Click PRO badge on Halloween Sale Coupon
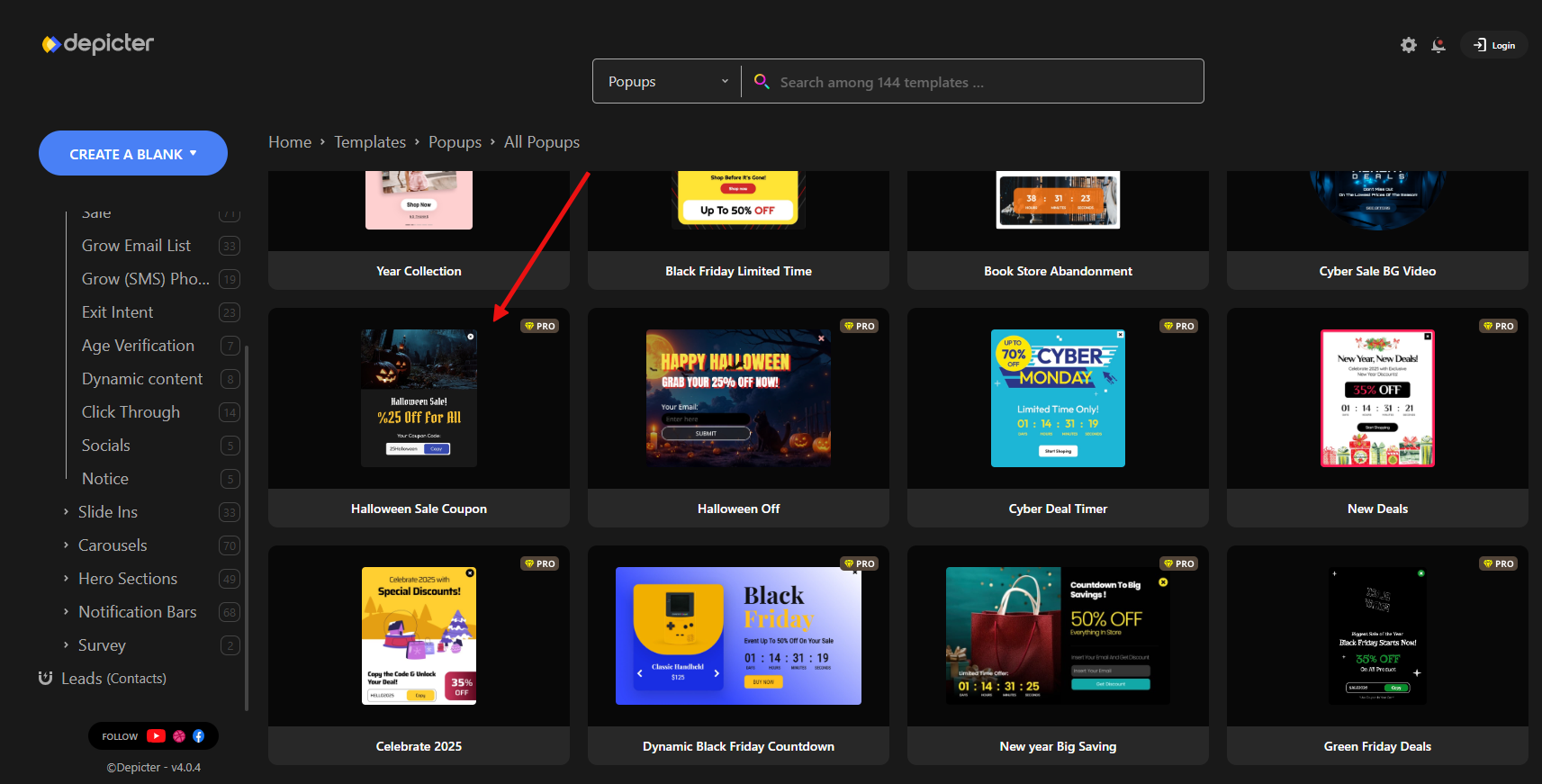This screenshot has height=784, width=1542. click(x=540, y=326)
